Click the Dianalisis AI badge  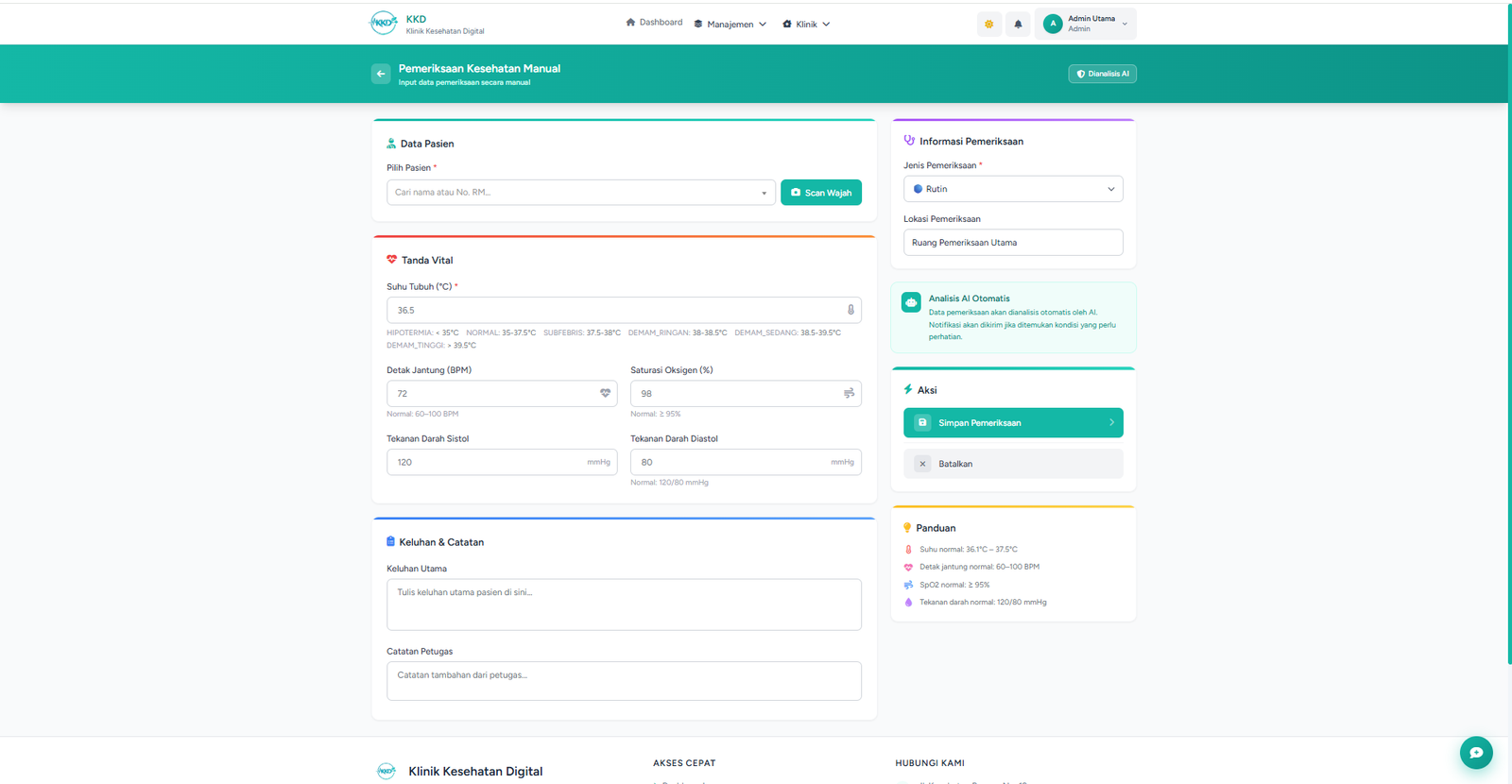click(x=1102, y=74)
